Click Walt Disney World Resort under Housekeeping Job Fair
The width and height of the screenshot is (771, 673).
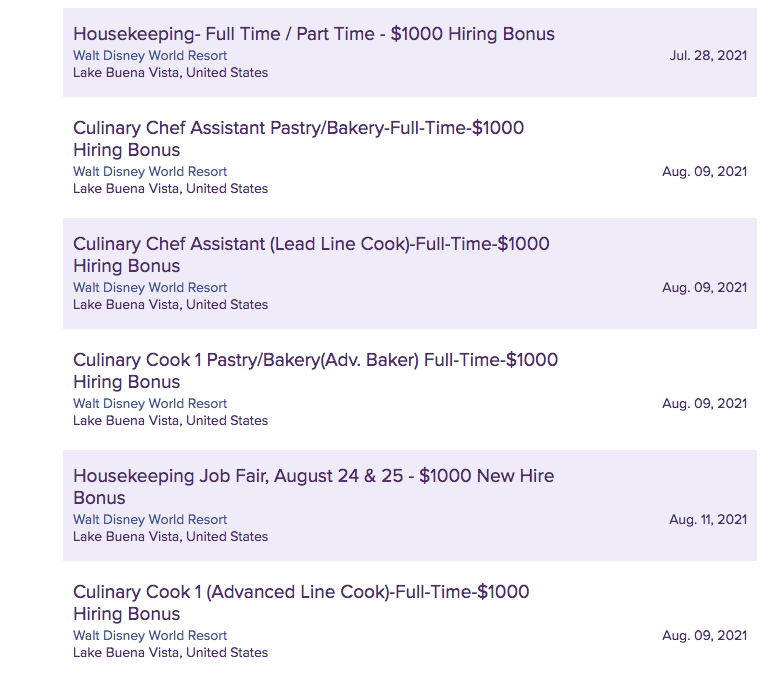tap(150, 520)
